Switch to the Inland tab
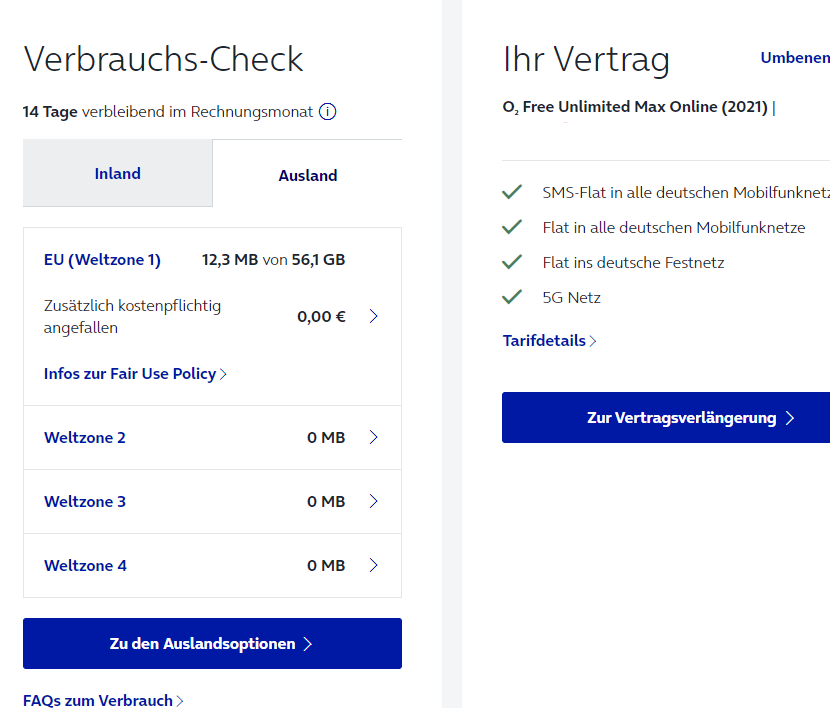The height and width of the screenshot is (708, 830). coord(118,173)
